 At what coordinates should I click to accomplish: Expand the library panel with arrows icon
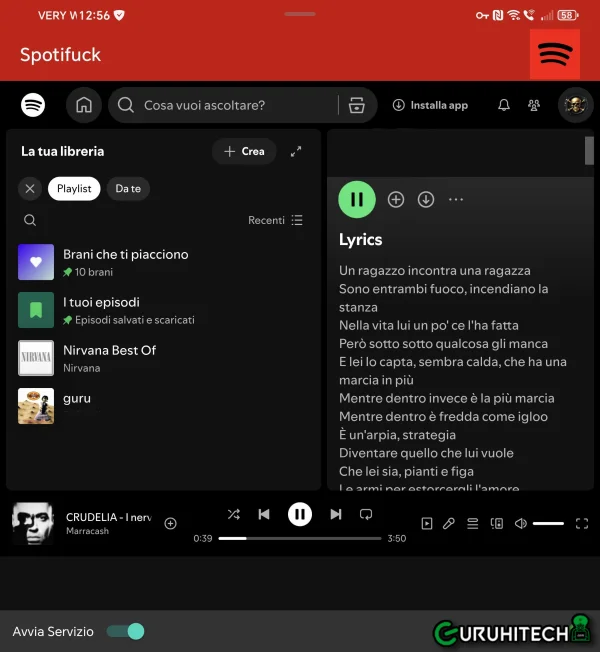point(296,151)
